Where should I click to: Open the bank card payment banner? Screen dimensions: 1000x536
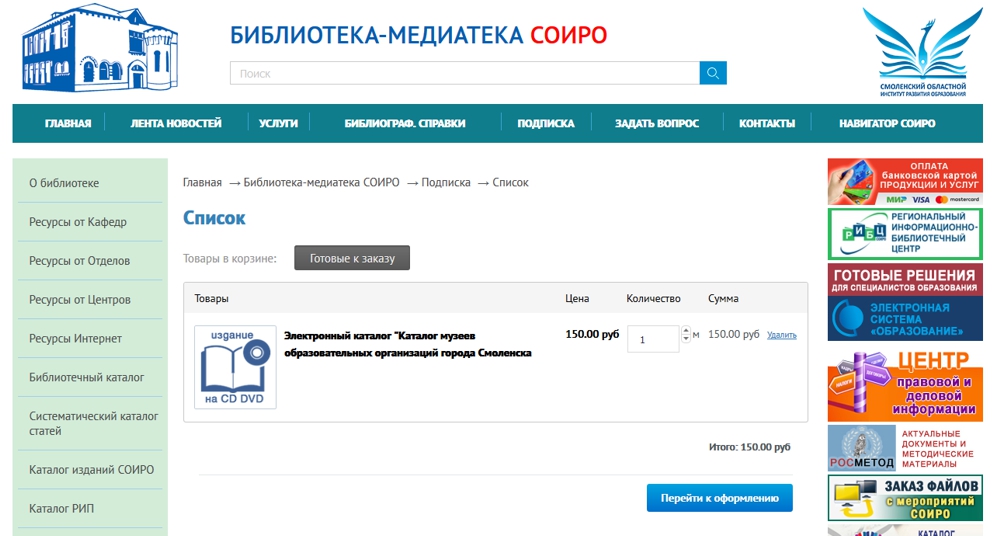(905, 182)
